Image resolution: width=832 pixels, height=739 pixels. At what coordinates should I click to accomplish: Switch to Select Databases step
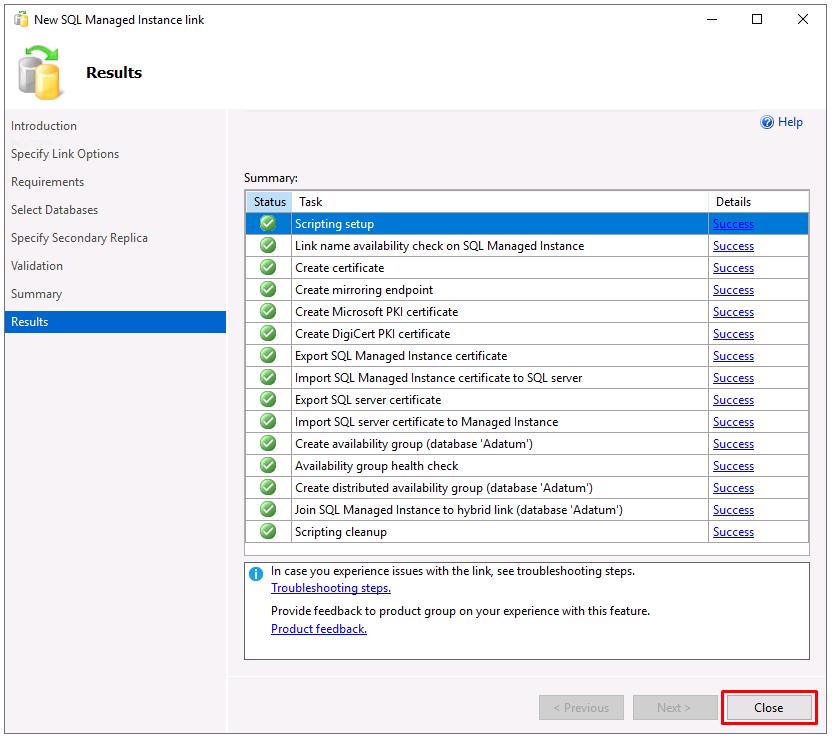(55, 210)
